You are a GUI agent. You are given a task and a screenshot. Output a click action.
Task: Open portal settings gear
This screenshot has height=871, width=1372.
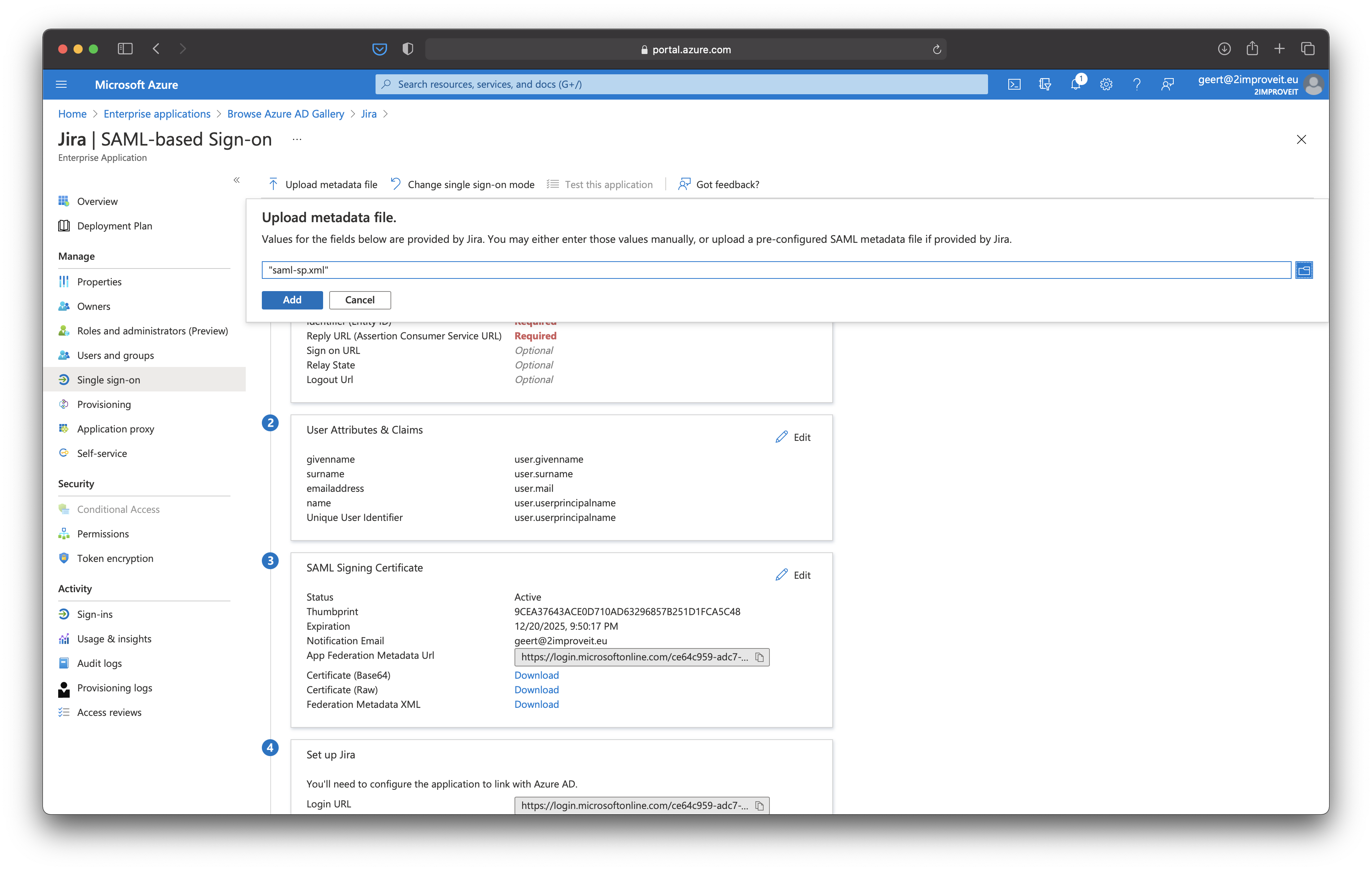coord(1106,84)
